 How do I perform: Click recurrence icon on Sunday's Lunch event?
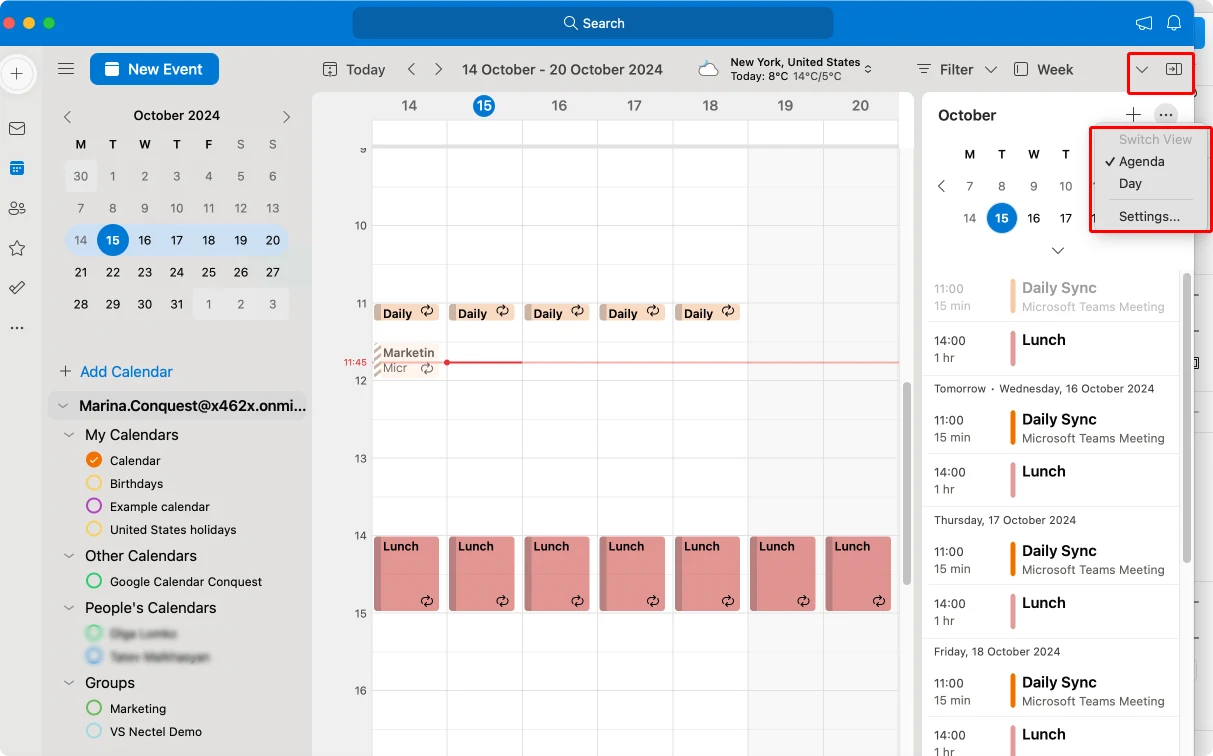coord(879,601)
